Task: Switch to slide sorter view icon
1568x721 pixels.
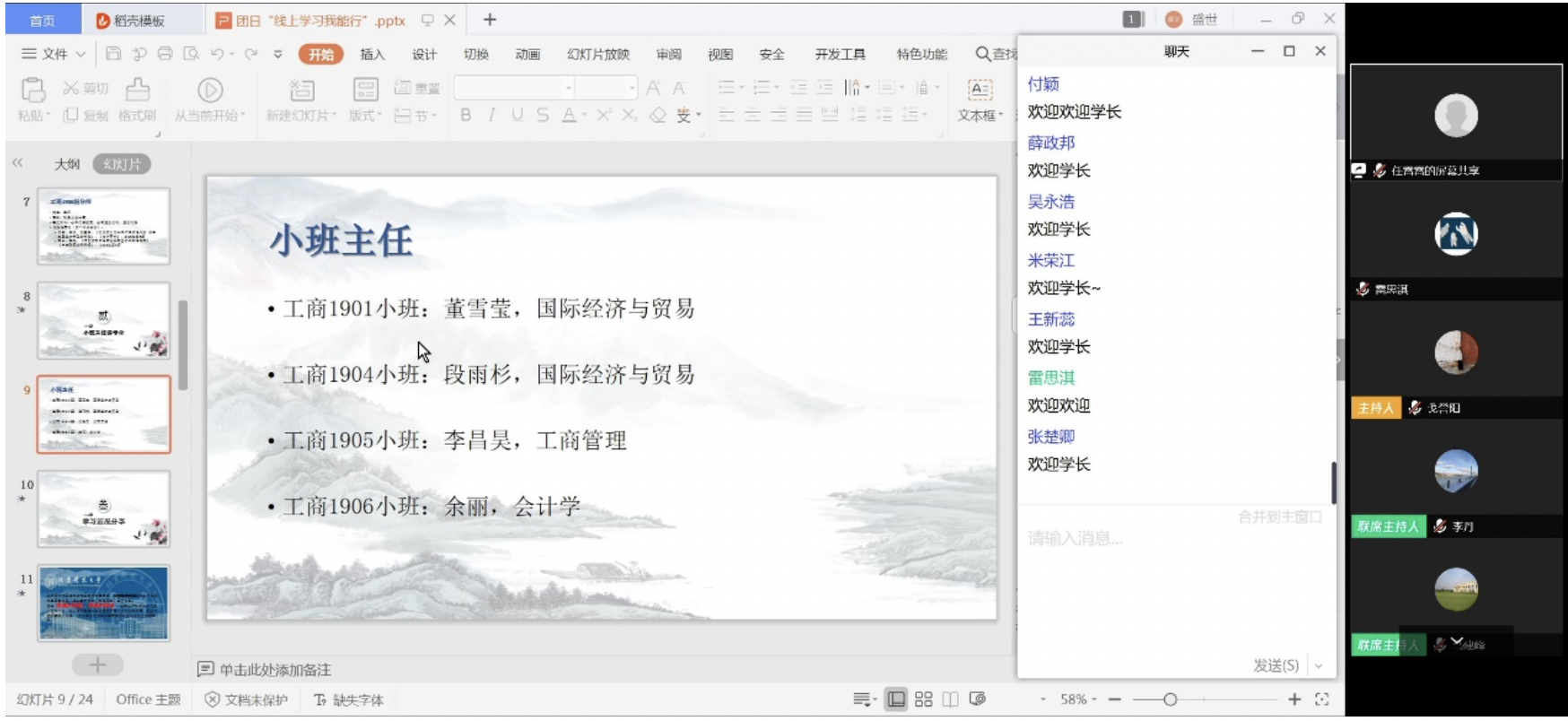Action: 923,699
